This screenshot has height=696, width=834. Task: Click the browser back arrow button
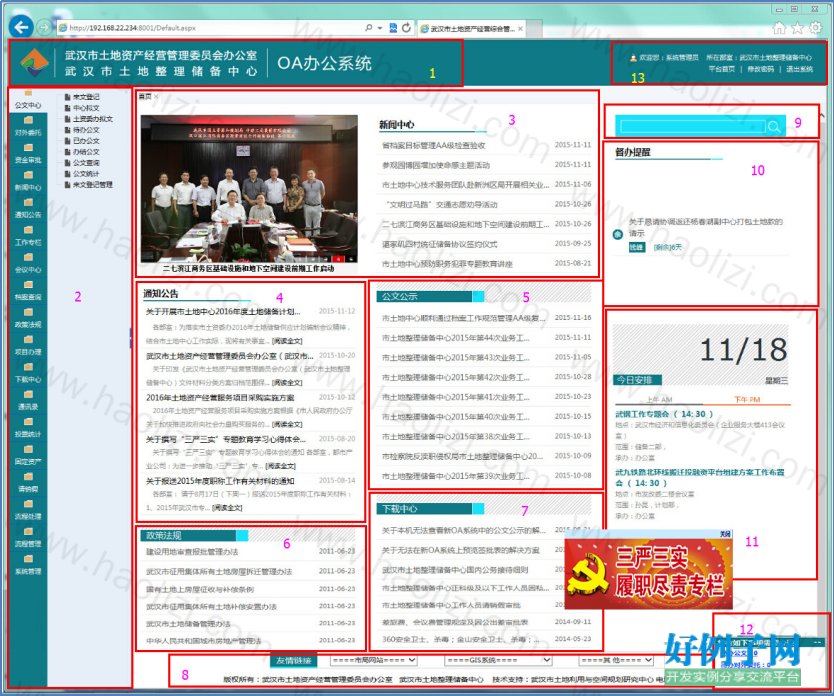[21, 28]
